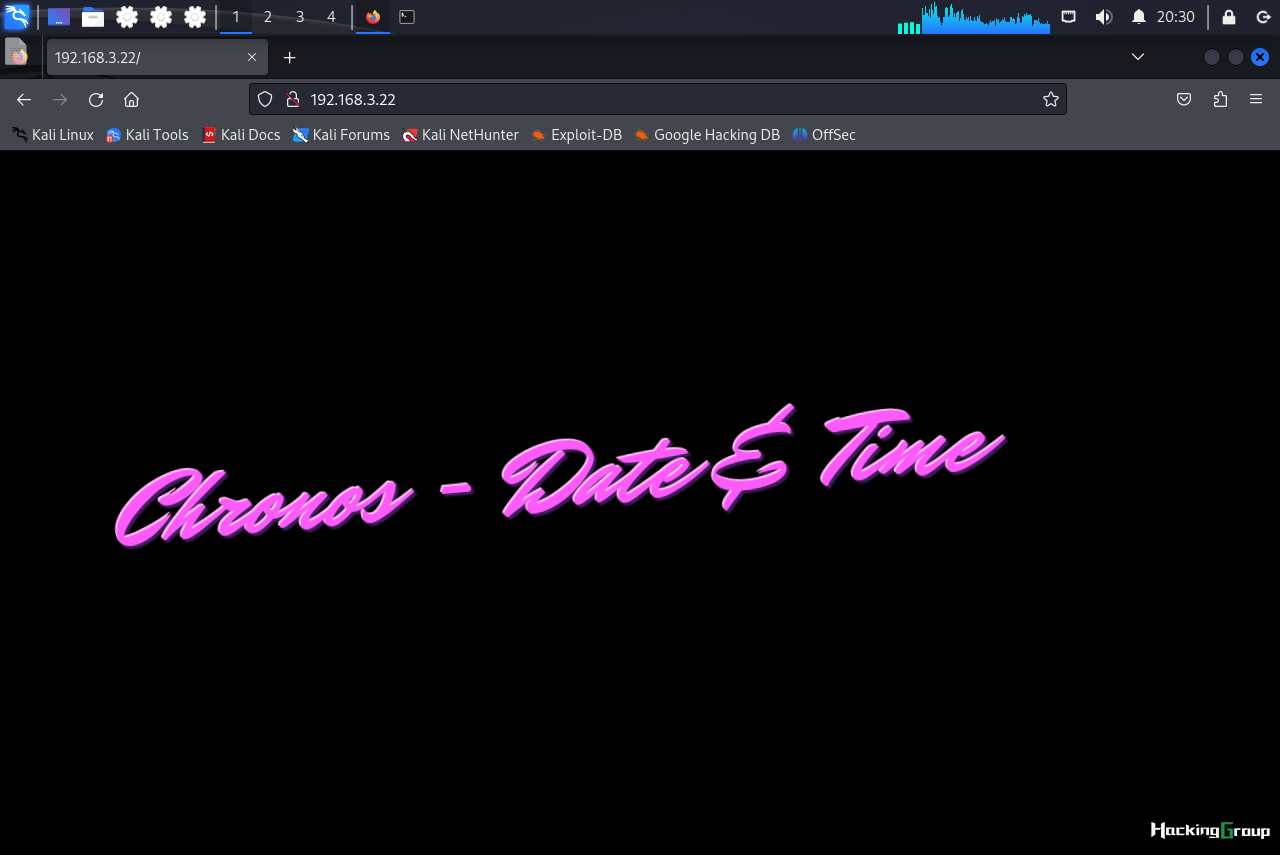This screenshot has height=855, width=1280.
Task: Click the volume speaker icon
Action: (1103, 17)
